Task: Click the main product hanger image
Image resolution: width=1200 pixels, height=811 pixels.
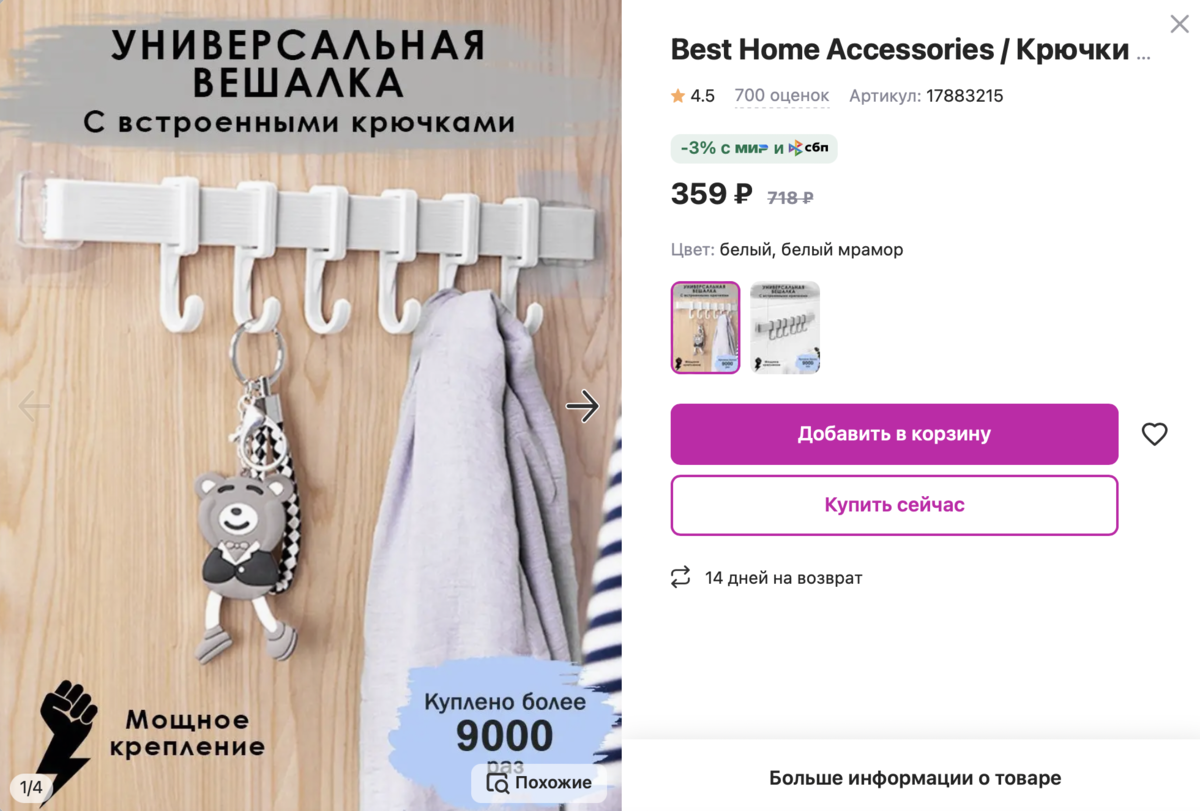Action: point(311,405)
